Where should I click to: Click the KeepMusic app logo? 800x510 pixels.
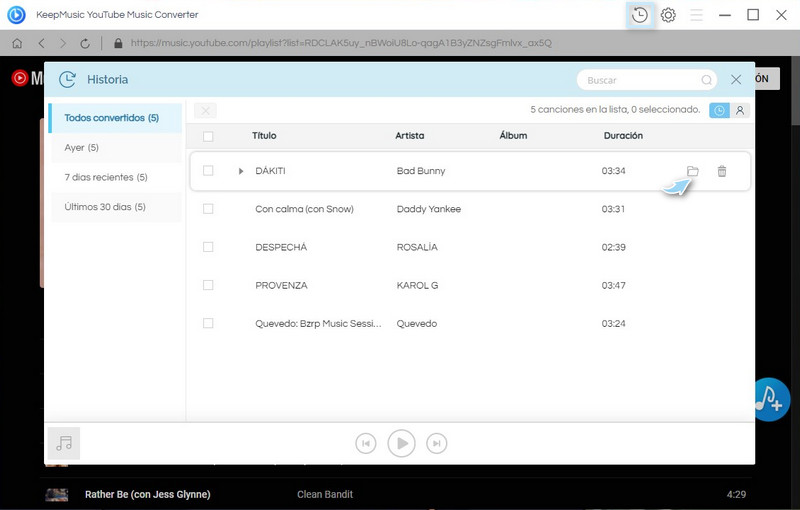(16, 15)
